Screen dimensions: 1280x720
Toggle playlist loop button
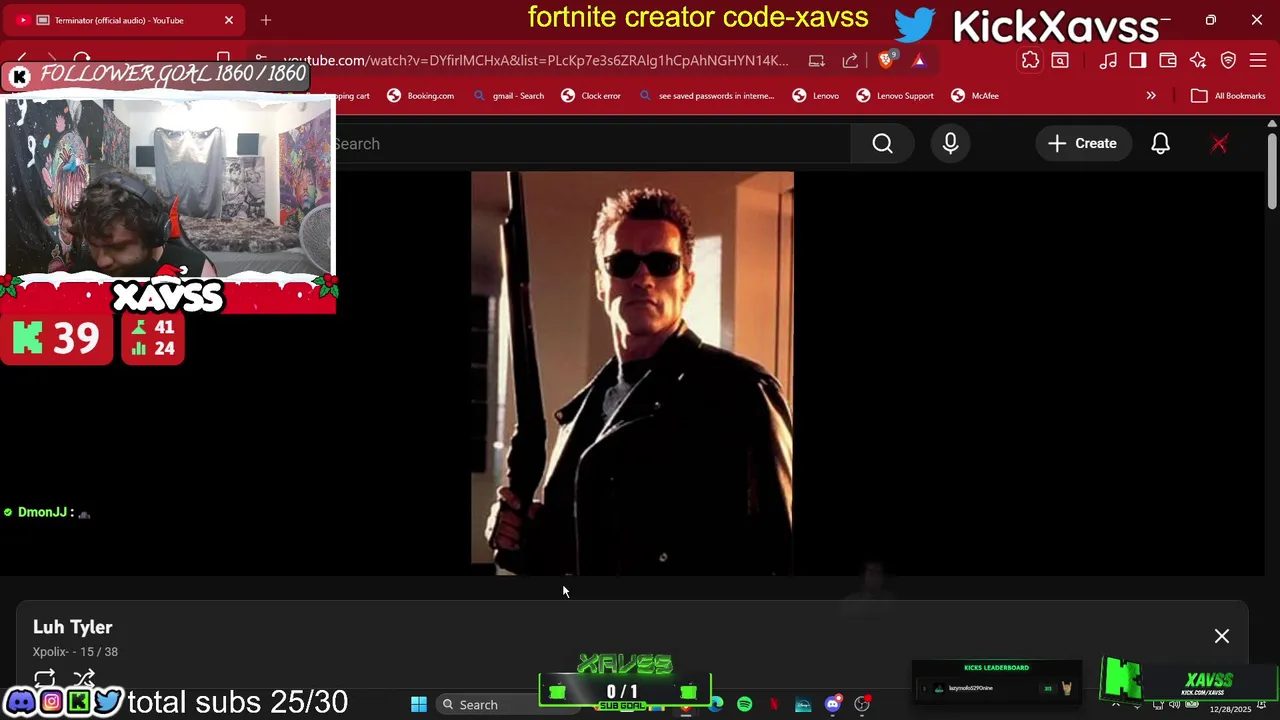pyautogui.click(x=45, y=679)
